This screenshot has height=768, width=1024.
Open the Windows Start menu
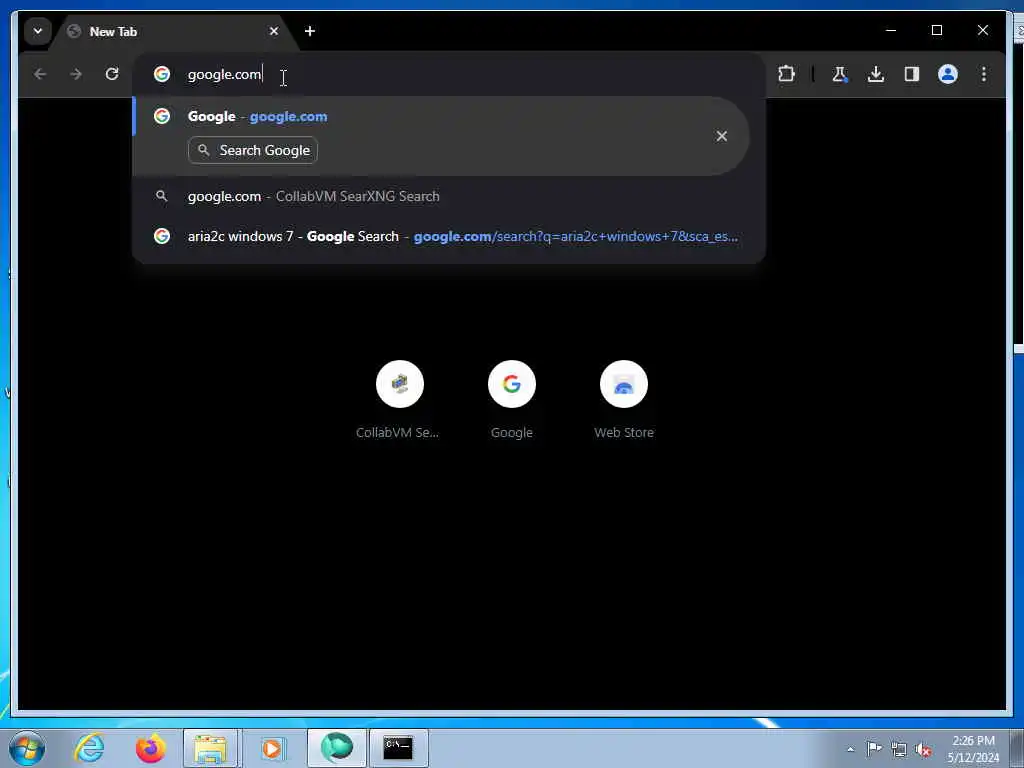coord(27,748)
